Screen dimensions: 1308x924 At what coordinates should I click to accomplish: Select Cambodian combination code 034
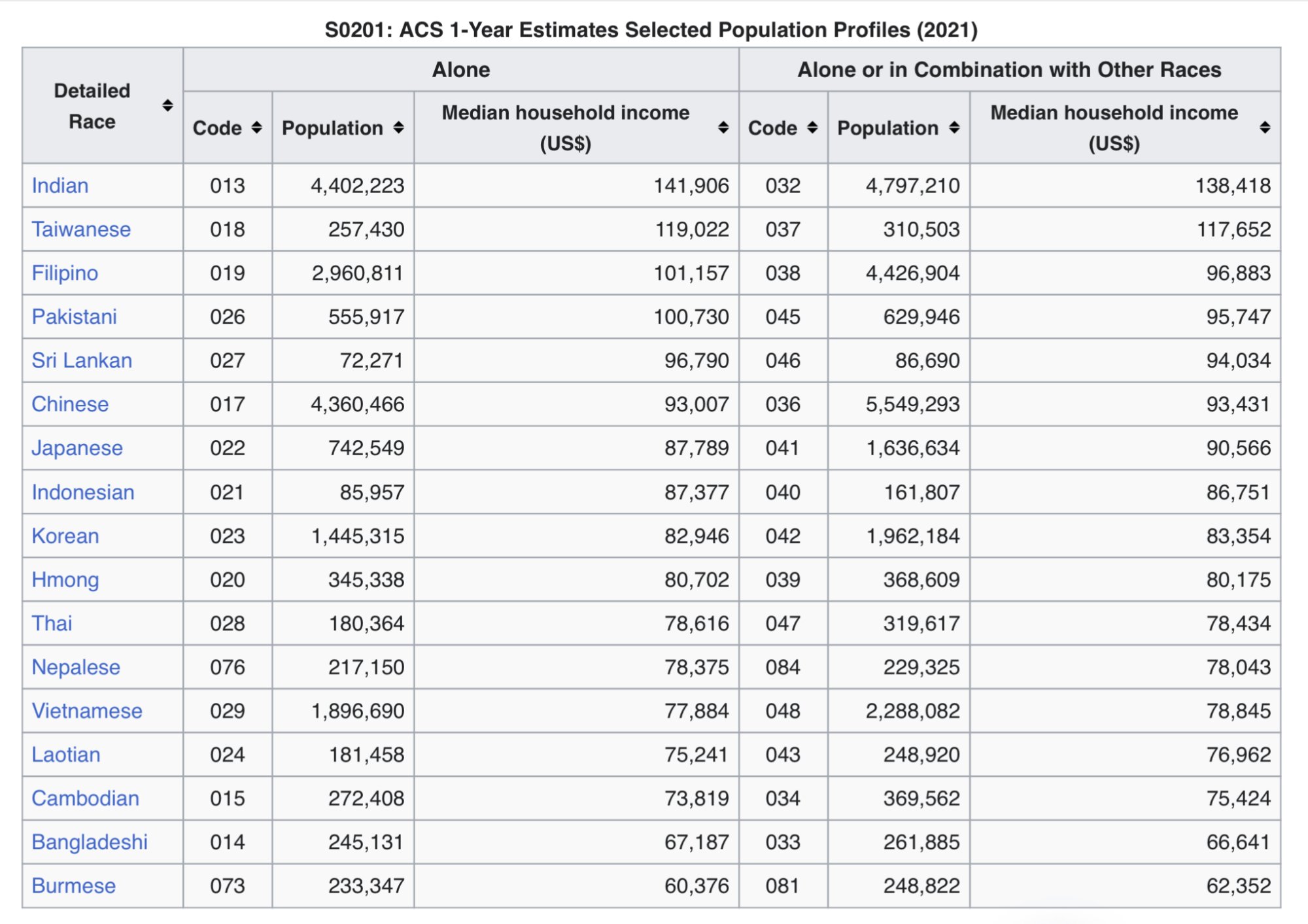(783, 798)
